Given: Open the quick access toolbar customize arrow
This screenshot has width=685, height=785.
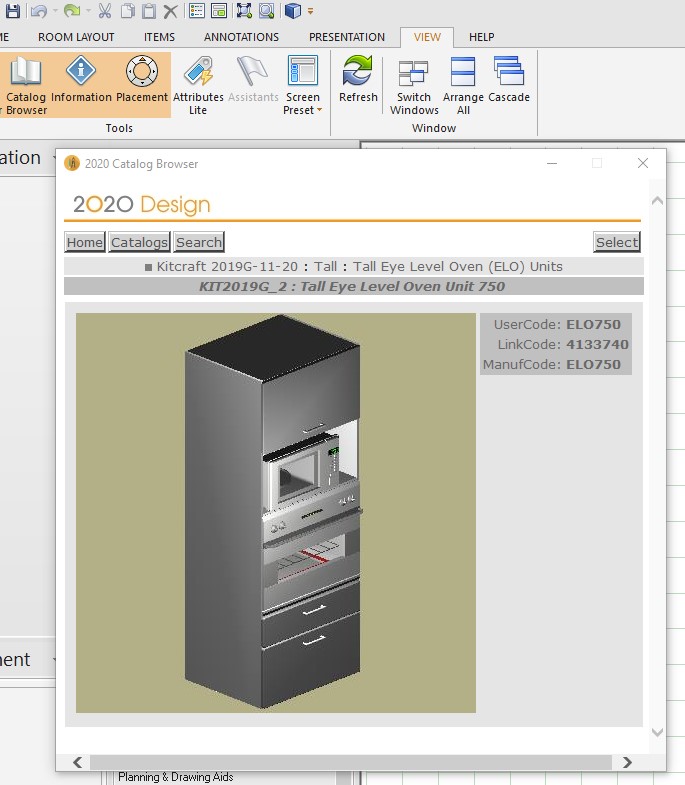Looking at the screenshot, I should click(x=310, y=11).
